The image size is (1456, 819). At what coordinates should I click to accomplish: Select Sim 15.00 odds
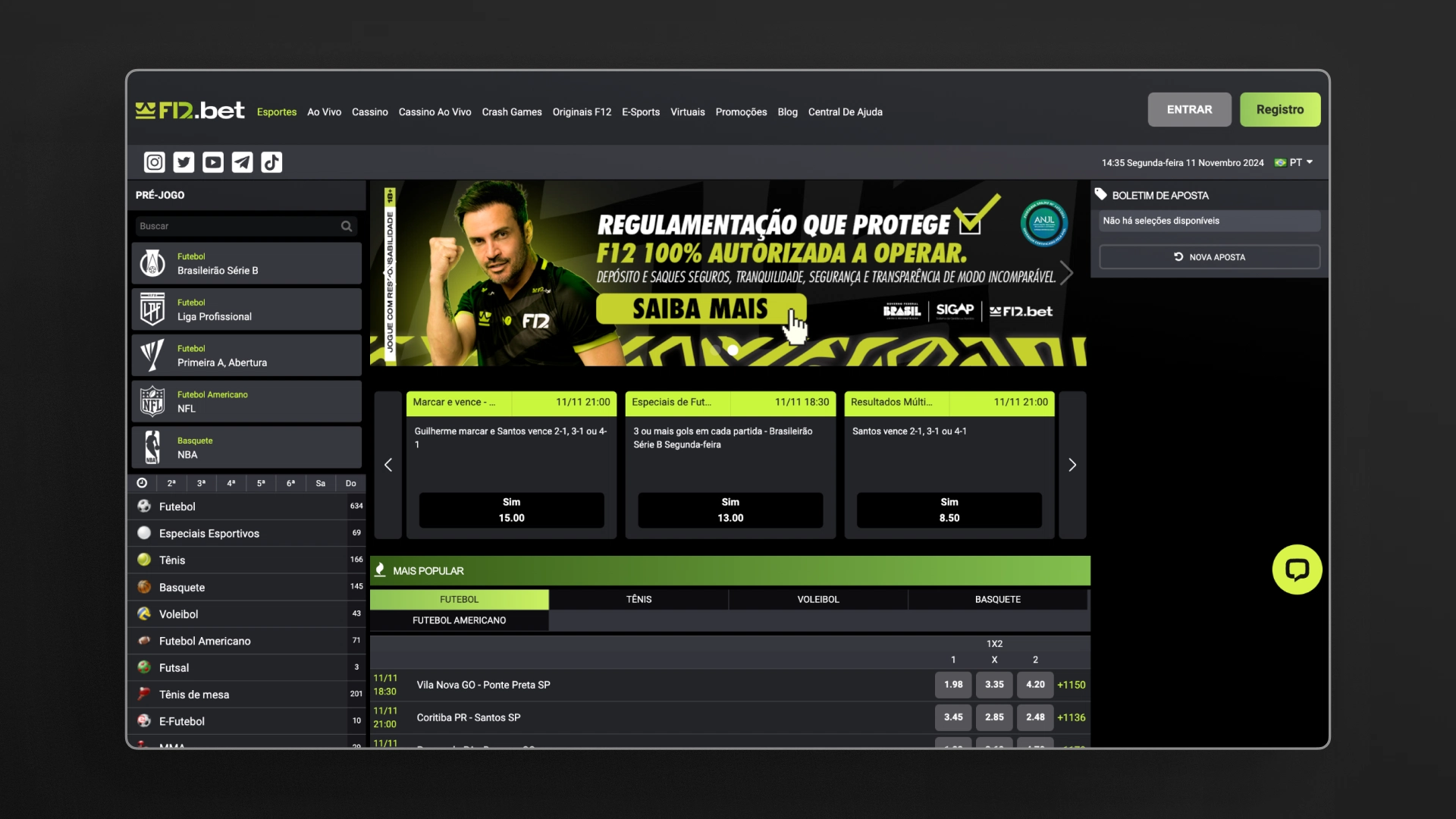(x=512, y=510)
